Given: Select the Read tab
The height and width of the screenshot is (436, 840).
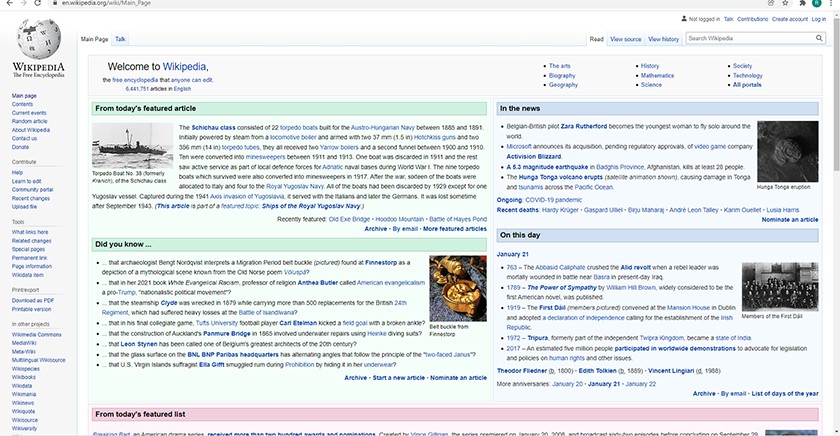Looking at the screenshot, I should 596,39.
